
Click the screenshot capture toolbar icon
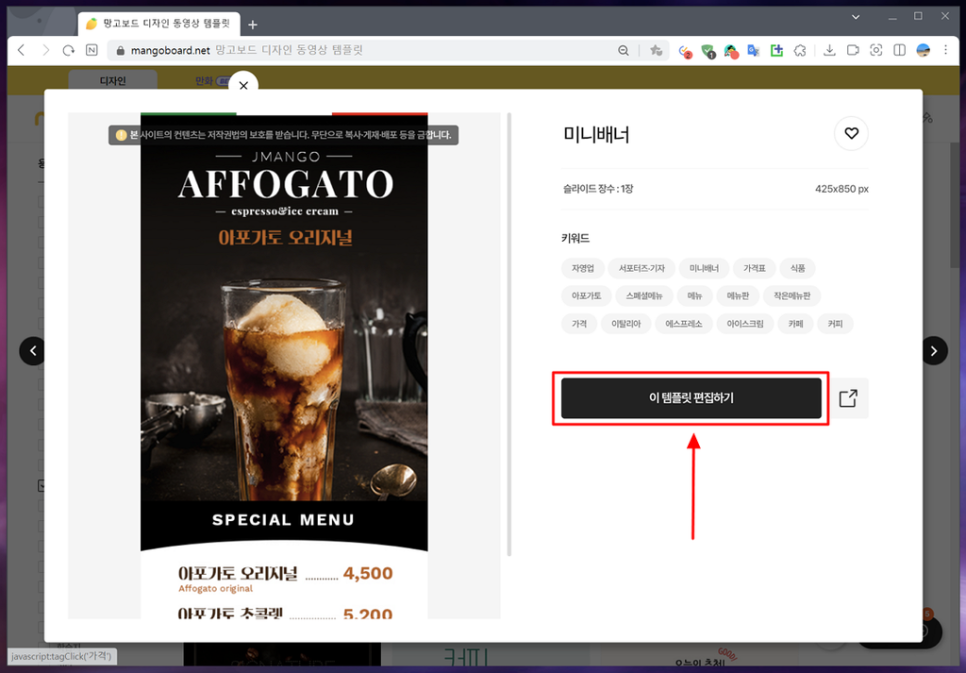click(x=876, y=51)
